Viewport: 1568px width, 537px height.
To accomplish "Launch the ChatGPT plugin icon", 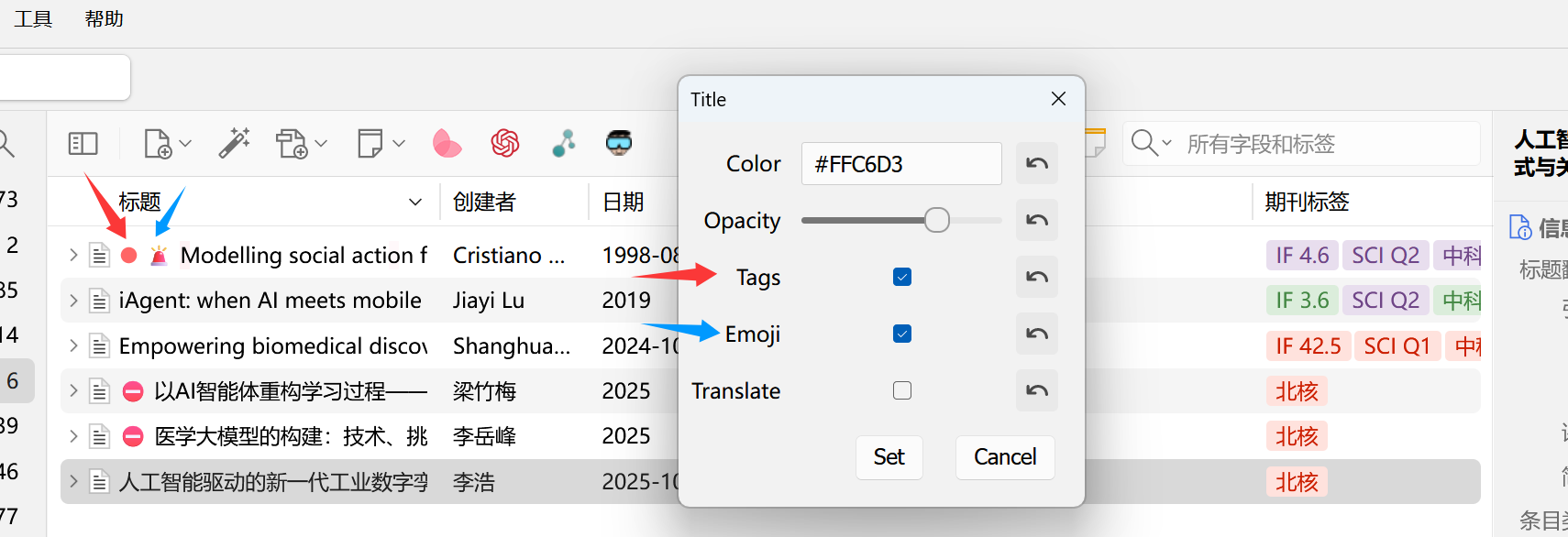I will (505, 143).
